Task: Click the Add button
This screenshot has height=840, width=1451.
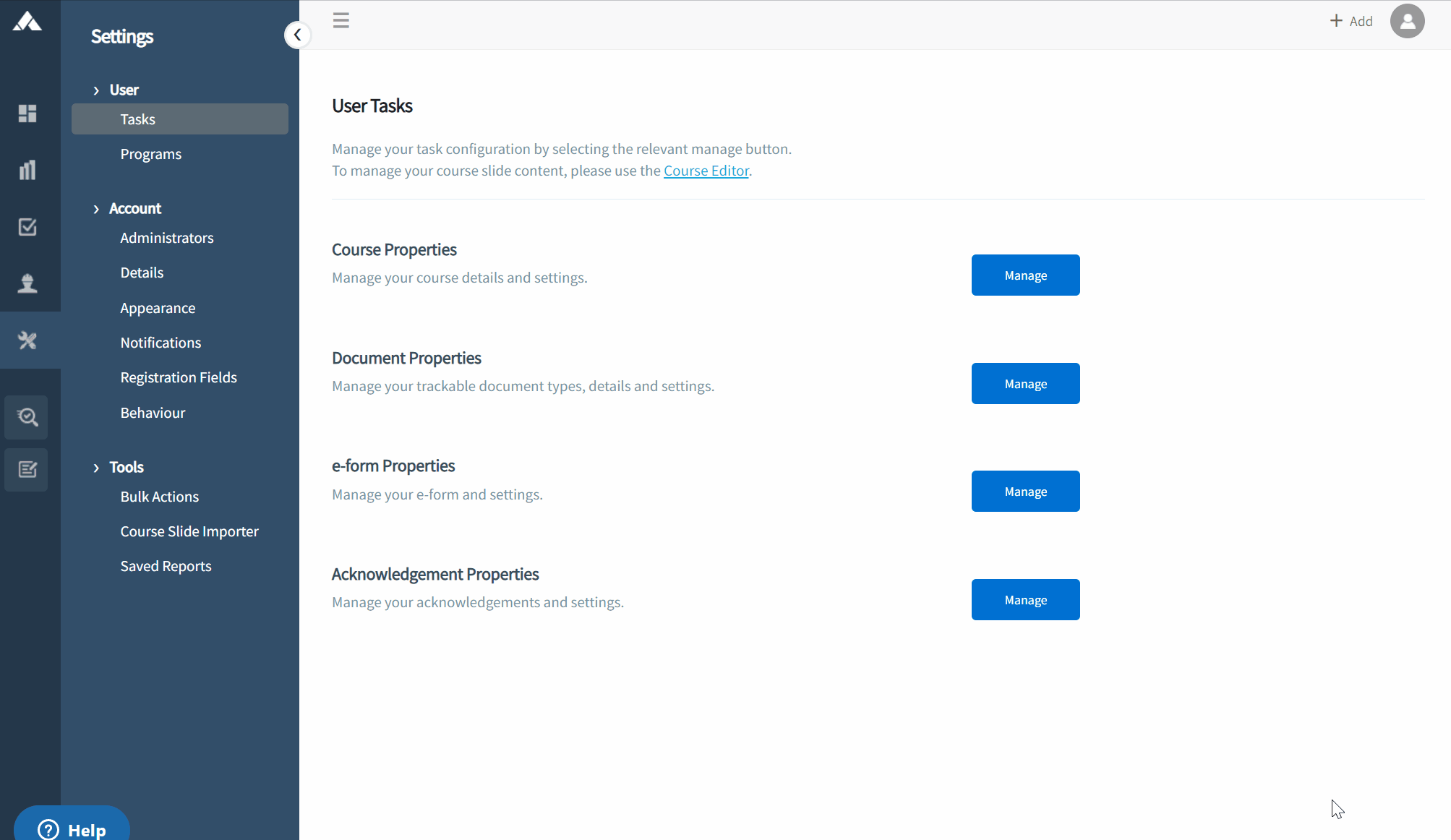Action: pyautogui.click(x=1351, y=21)
